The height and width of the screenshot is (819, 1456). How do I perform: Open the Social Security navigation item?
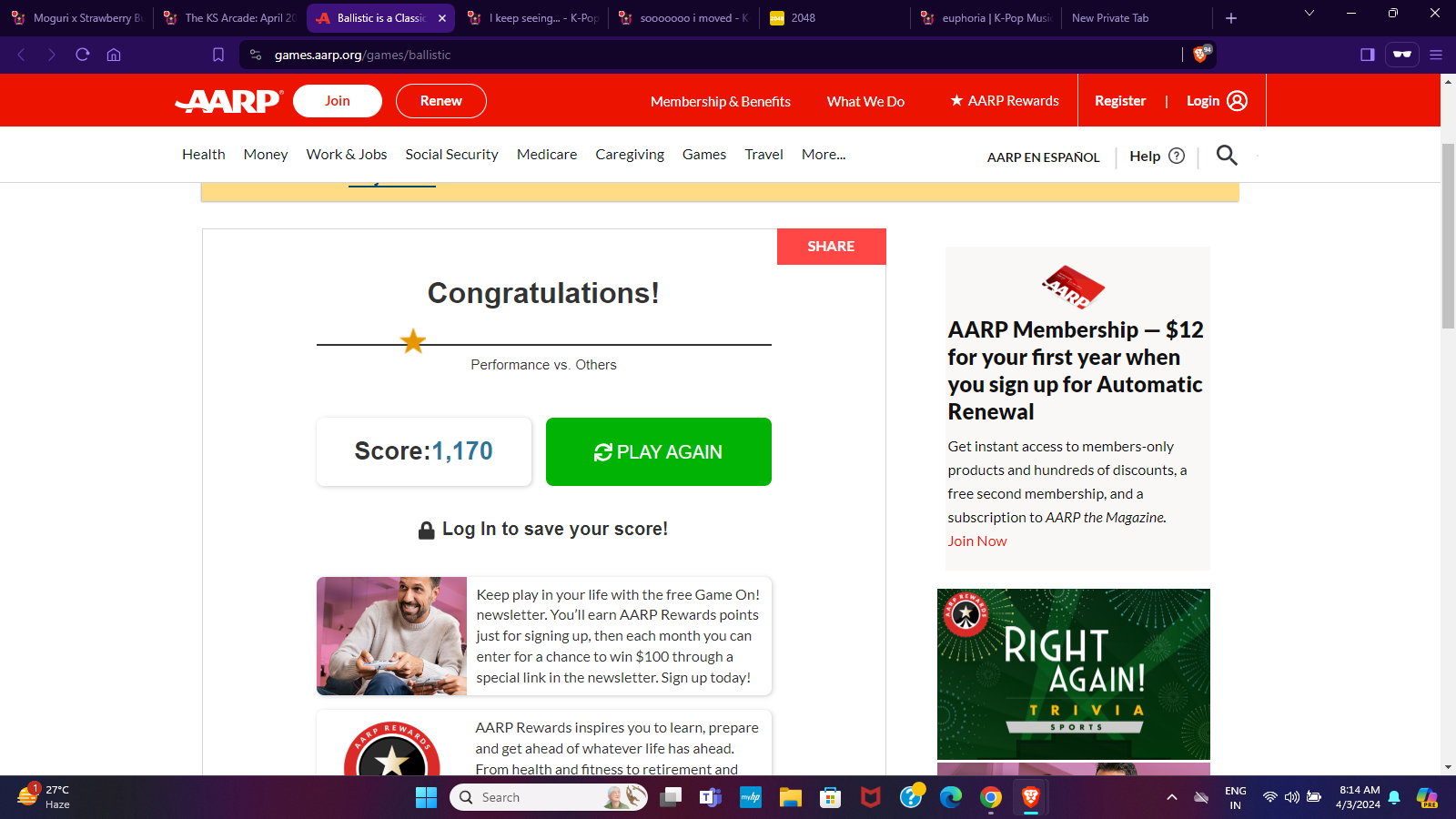coord(452,155)
